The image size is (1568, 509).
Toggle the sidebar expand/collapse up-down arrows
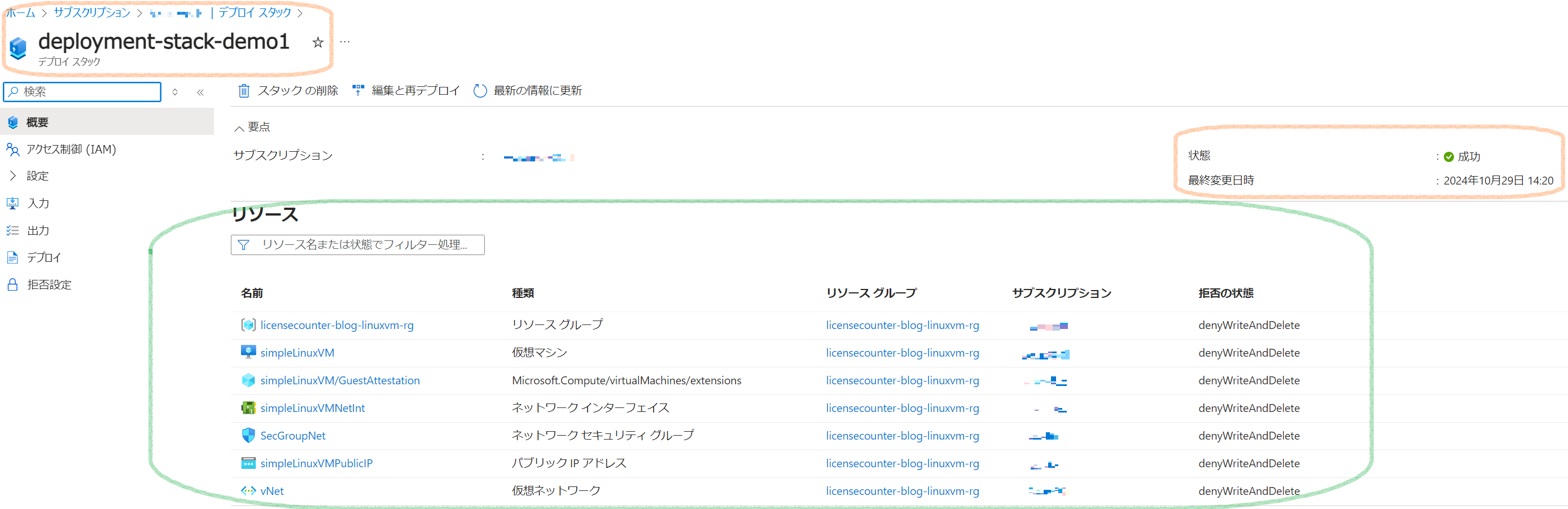176,92
